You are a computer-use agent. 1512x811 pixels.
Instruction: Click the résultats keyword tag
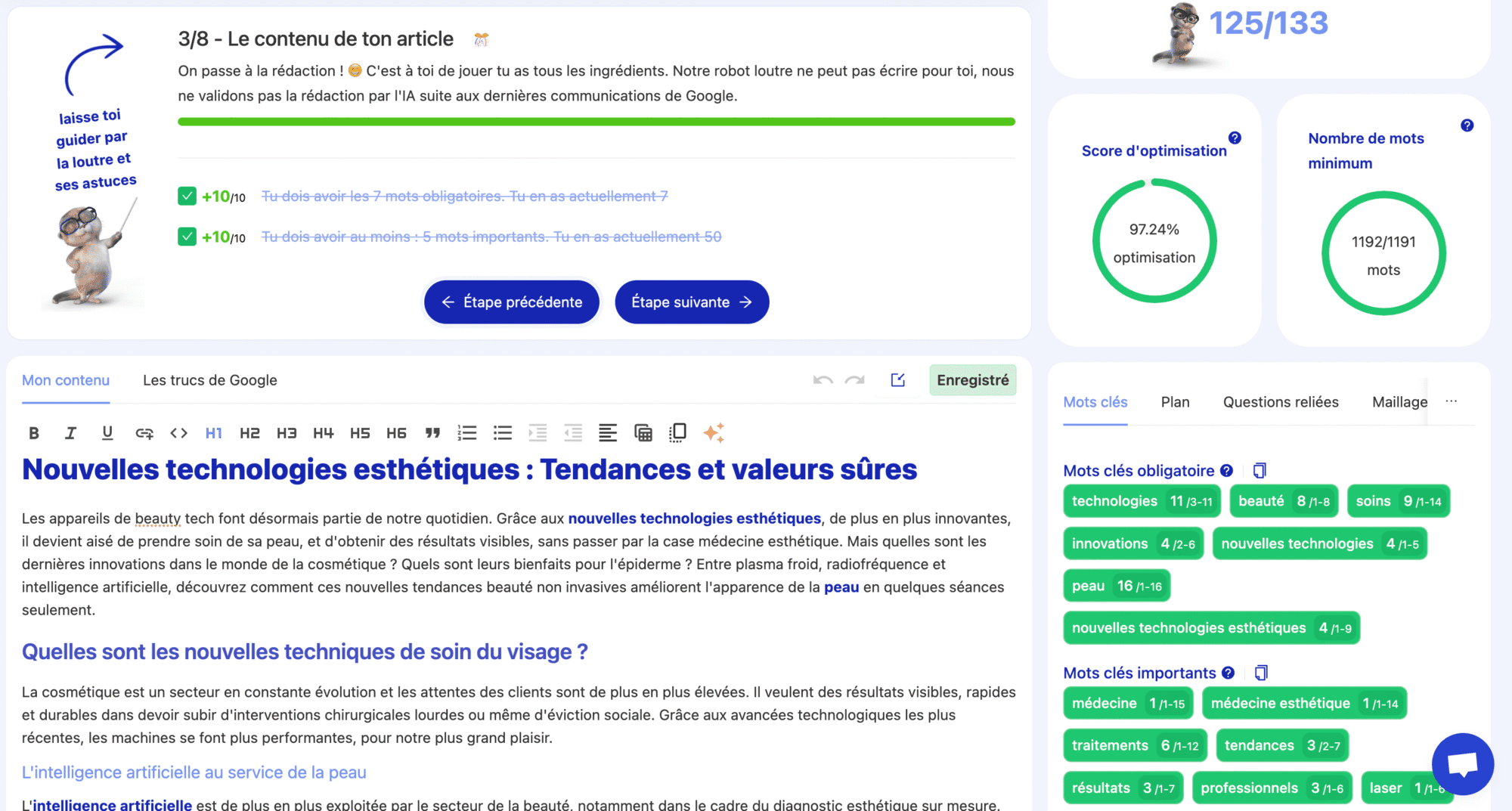[1123, 788]
